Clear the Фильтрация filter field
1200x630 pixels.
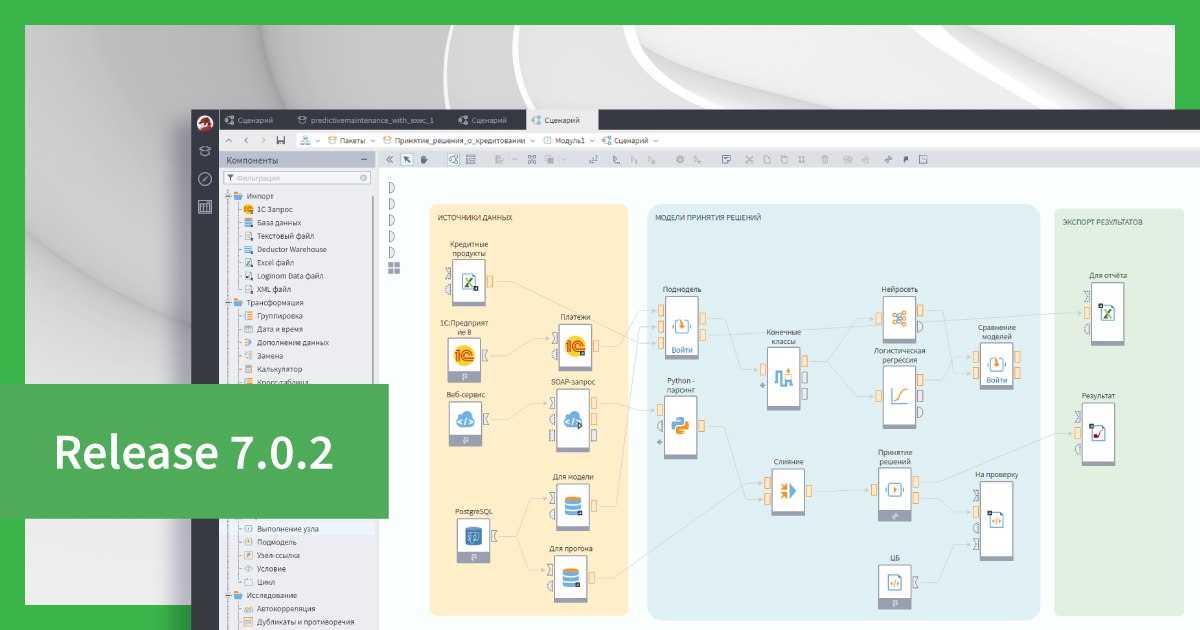[x=364, y=178]
